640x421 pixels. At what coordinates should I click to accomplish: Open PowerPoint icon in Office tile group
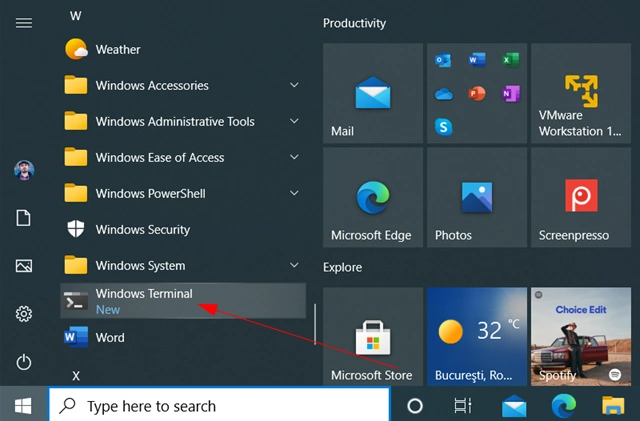coord(477,94)
